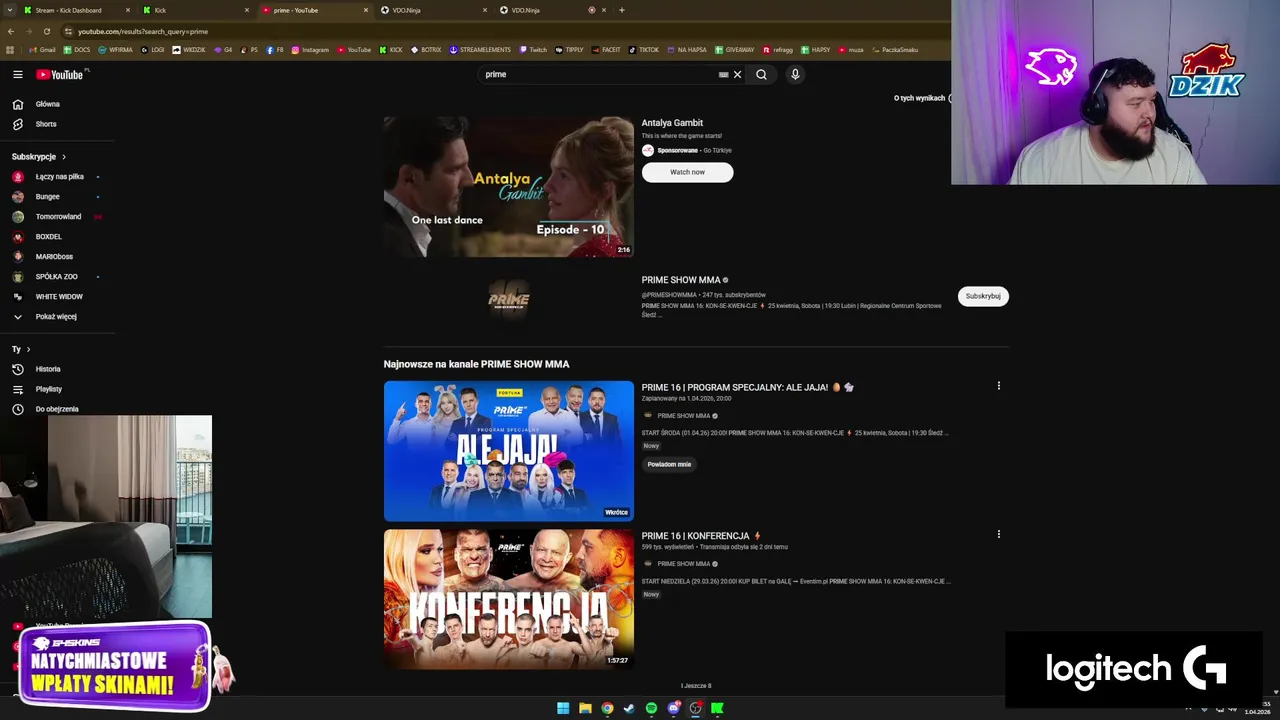Click Jeszcze 8 show more link
Screen dimensions: 1280x720
point(696,686)
